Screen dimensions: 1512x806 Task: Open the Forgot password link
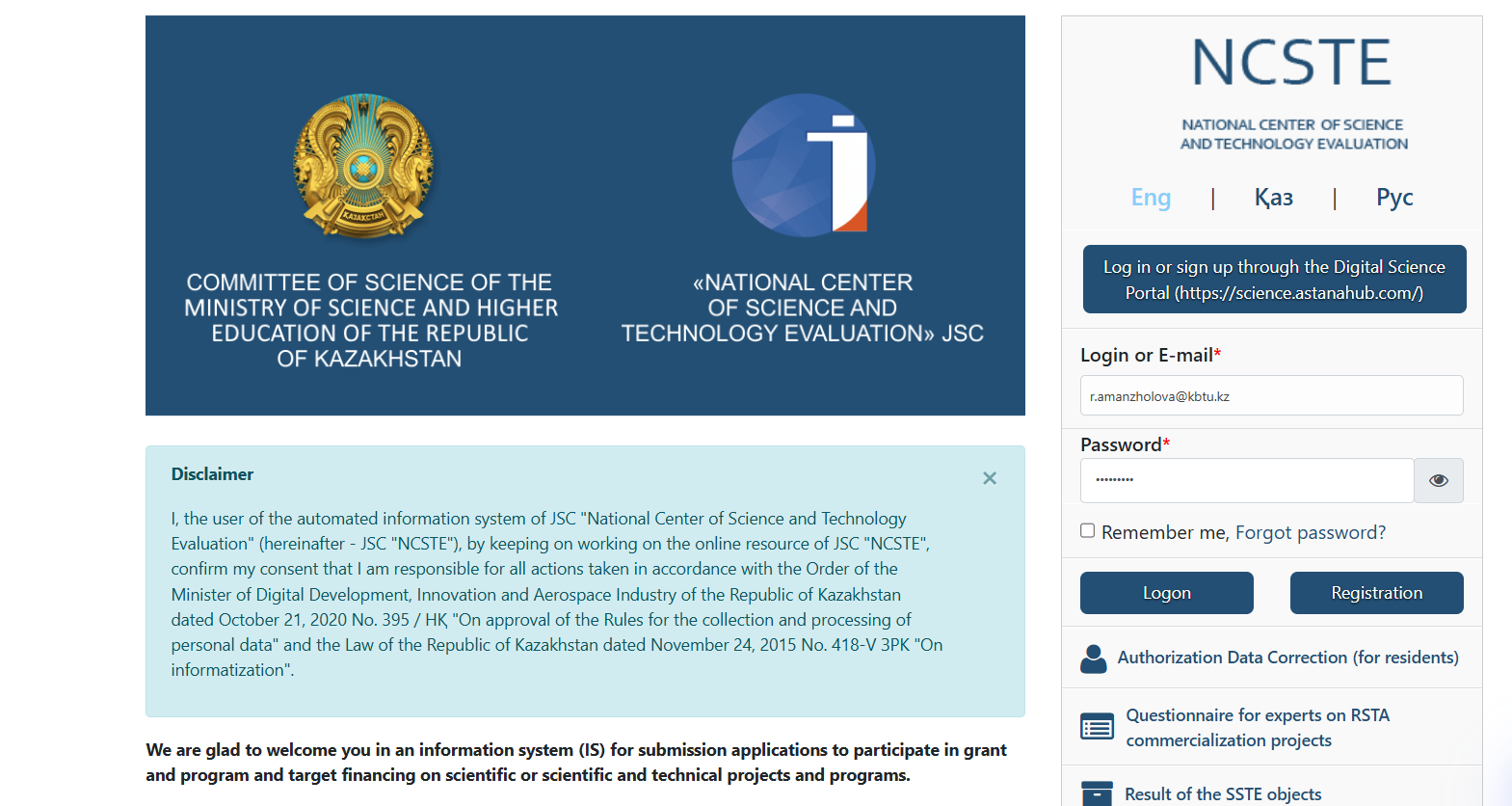[x=1310, y=532]
